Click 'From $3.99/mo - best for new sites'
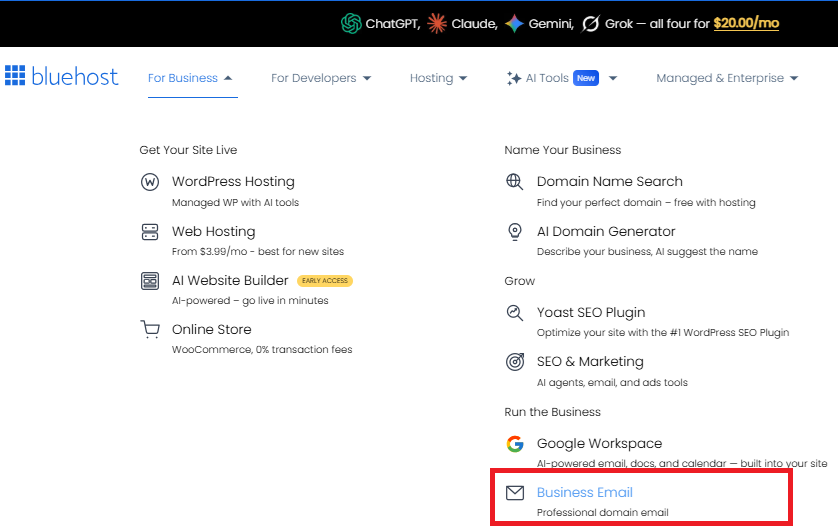Image resolution: width=838 pixels, height=526 pixels. (x=258, y=252)
